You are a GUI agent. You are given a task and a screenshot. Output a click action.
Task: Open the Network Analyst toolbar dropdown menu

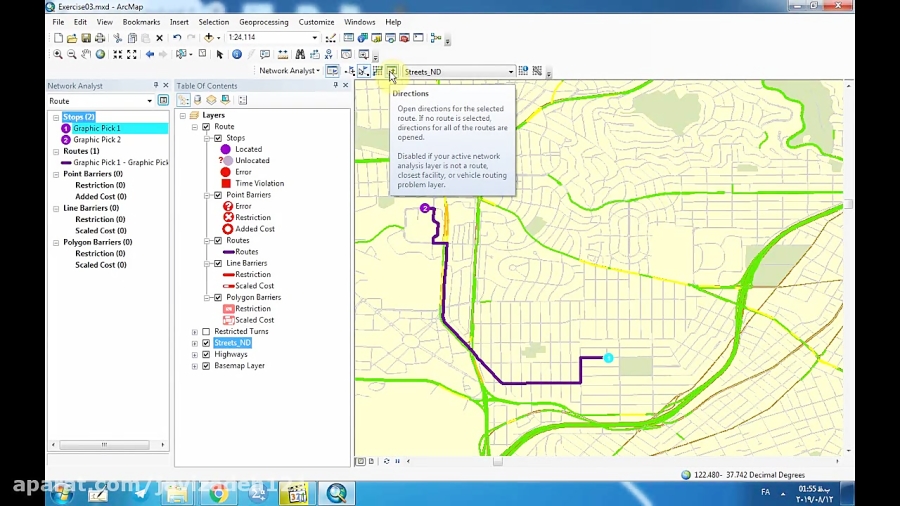click(x=289, y=71)
